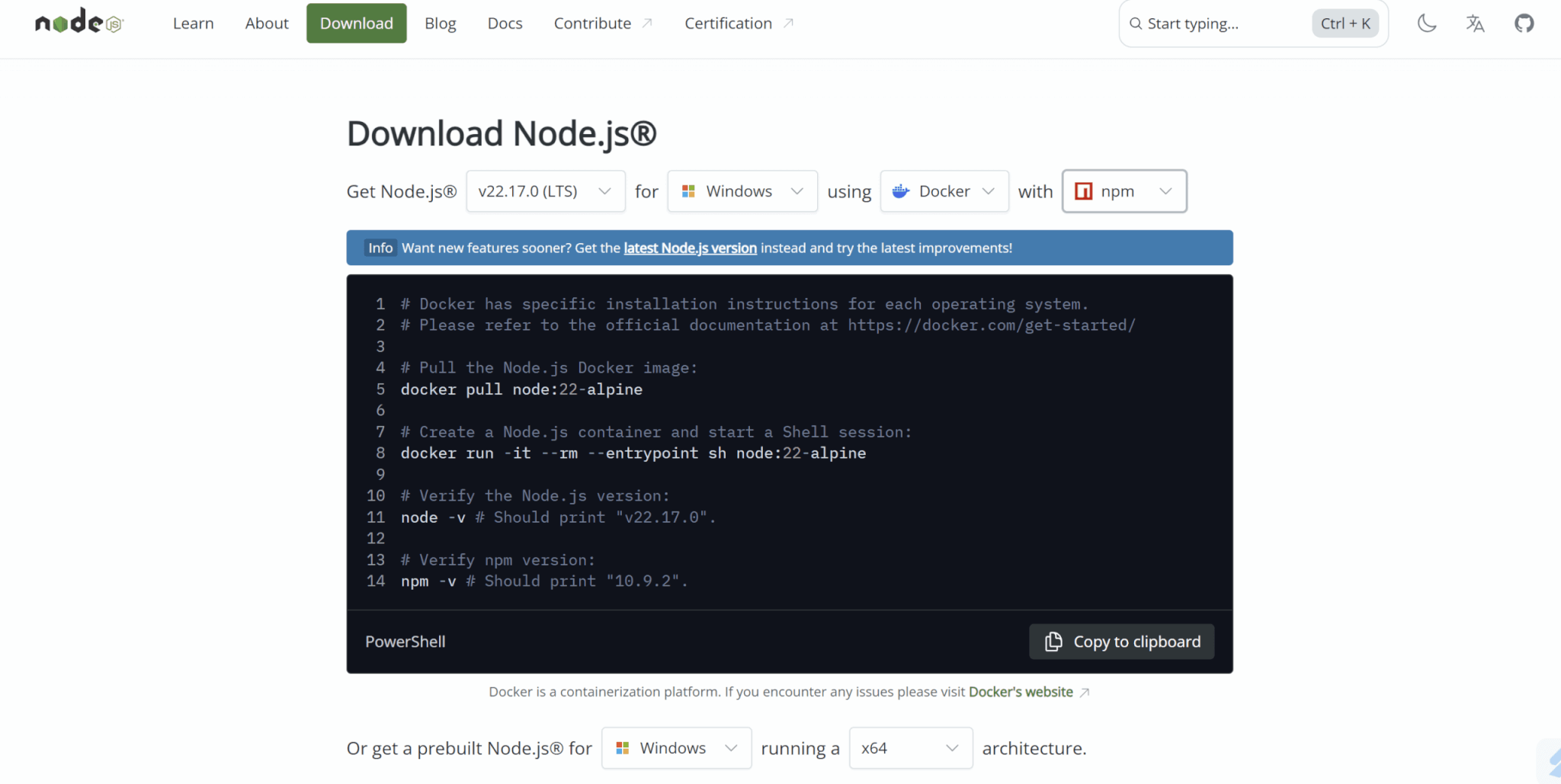Click the Certification external arrow icon
The width and height of the screenshot is (1561, 784).
789,24
